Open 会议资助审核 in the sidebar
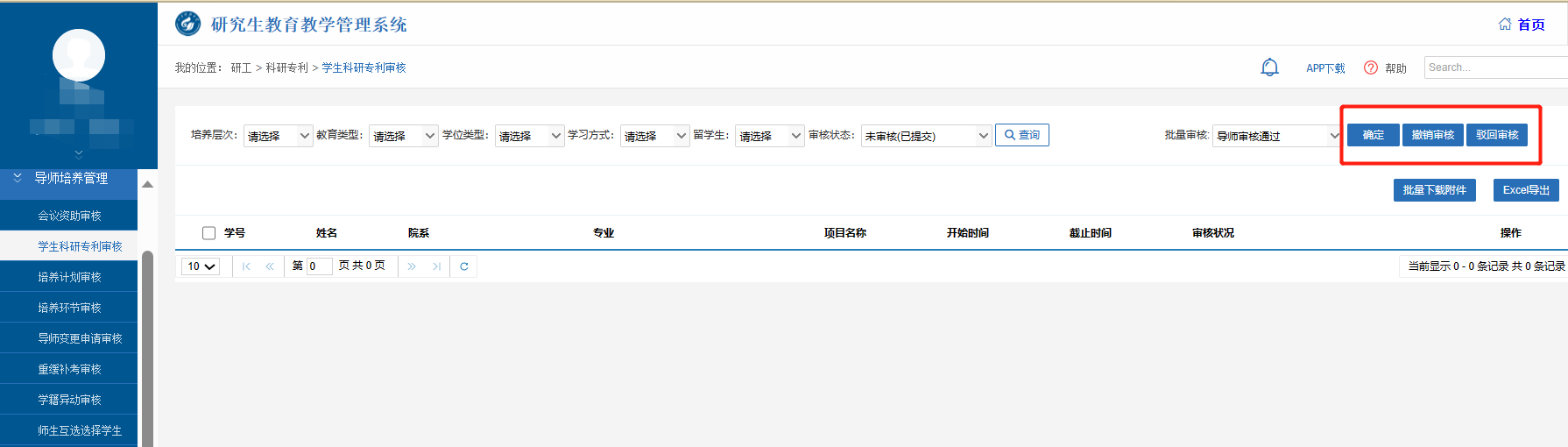 pos(69,216)
